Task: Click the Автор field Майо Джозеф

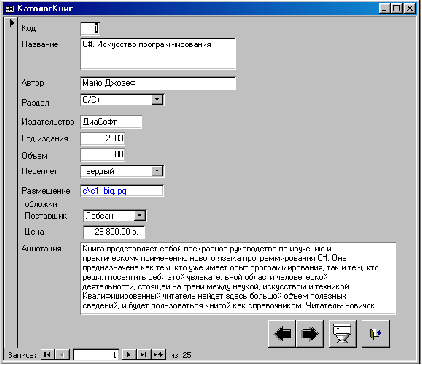Action: click(158, 83)
